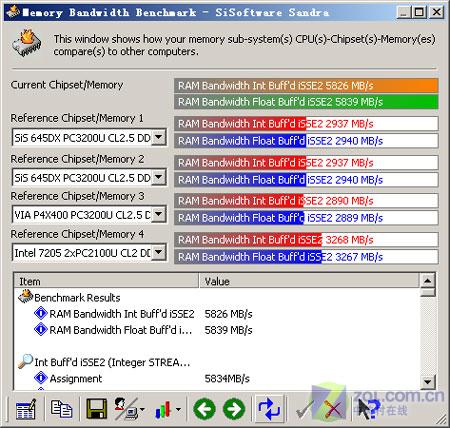Expand Reference Chipset/Memory 3 dropdown arrow
Viewport: 450px width, 428px height.
(x=159, y=214)
